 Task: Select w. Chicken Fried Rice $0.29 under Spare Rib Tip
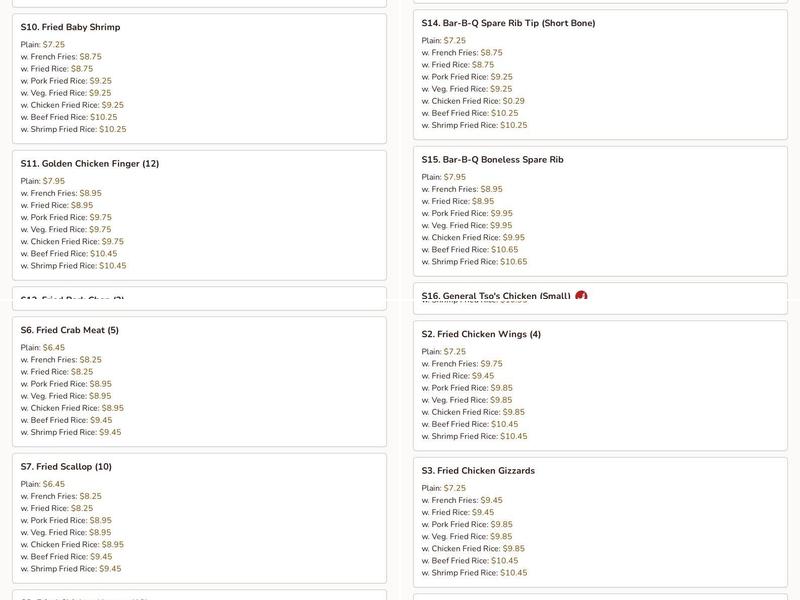(473, 101)
